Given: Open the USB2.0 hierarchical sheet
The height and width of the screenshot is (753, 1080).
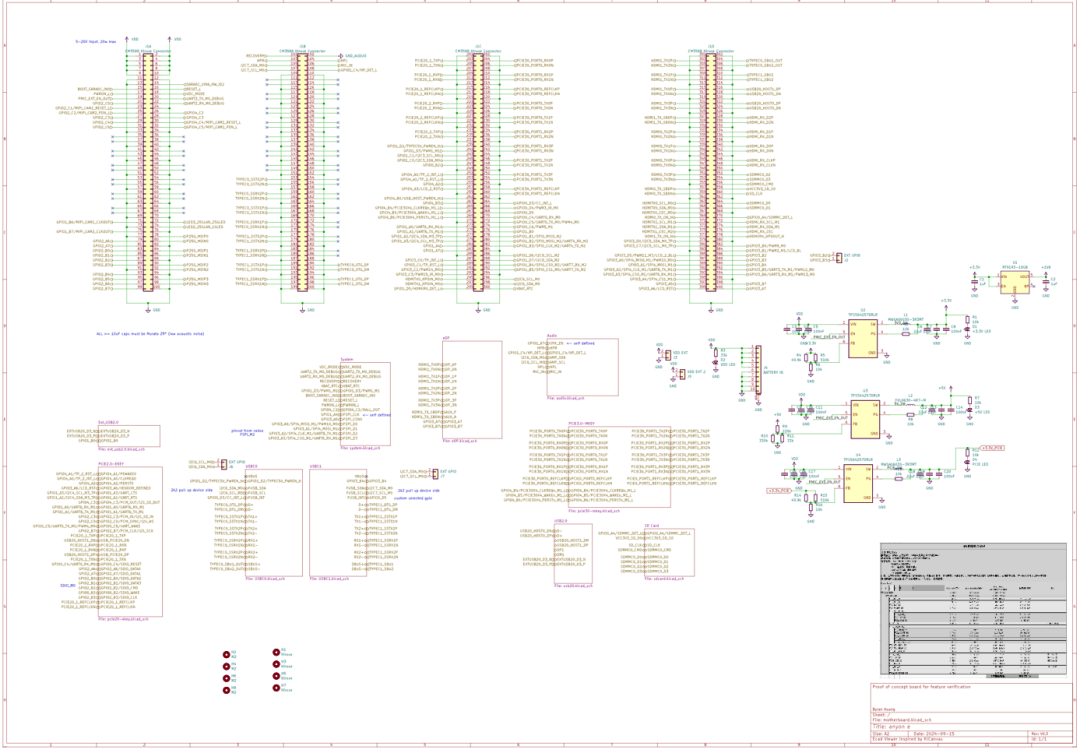Looking at the screenshot, I should click(573, 554).
